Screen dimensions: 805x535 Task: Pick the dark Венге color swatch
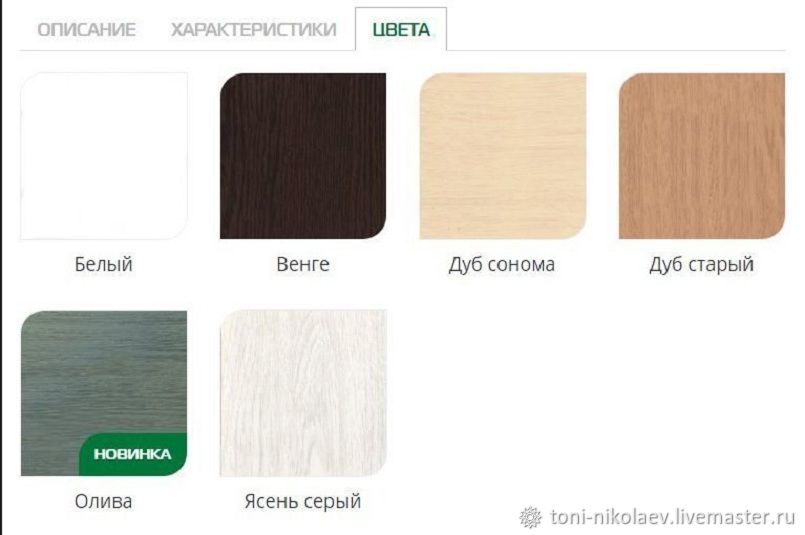pyautogui.click(x=303, y=156)
